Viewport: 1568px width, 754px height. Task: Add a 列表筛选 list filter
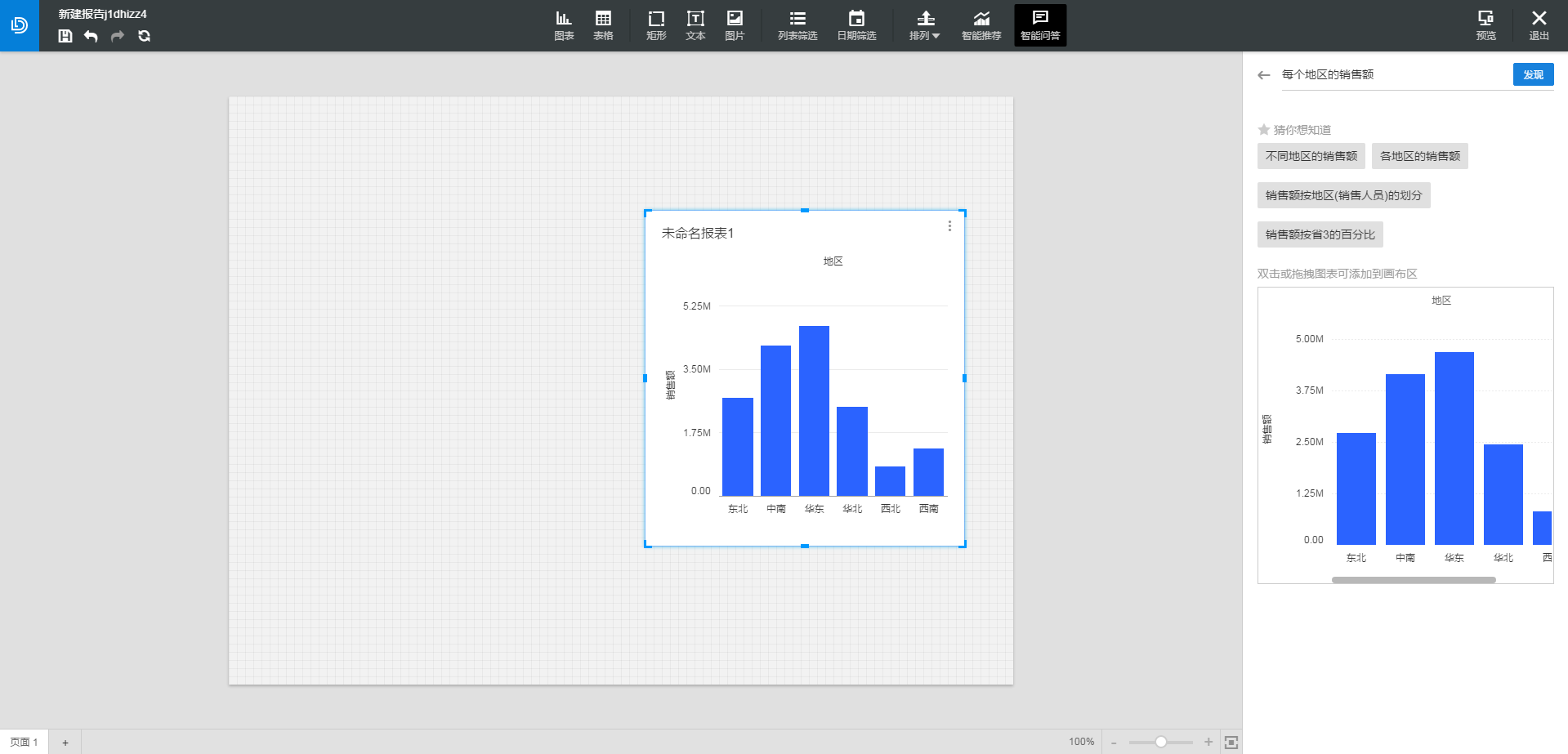click(x=797, y=25)
